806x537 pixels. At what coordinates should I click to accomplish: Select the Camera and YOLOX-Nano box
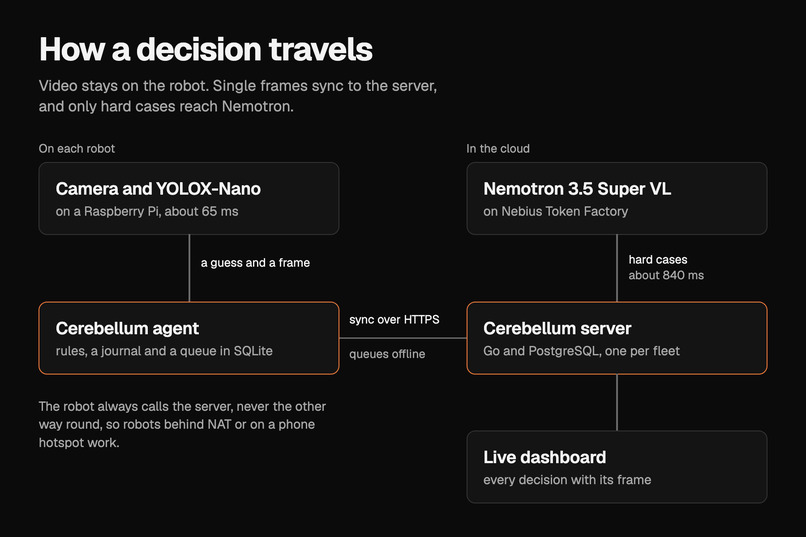(x=189, y=198)
